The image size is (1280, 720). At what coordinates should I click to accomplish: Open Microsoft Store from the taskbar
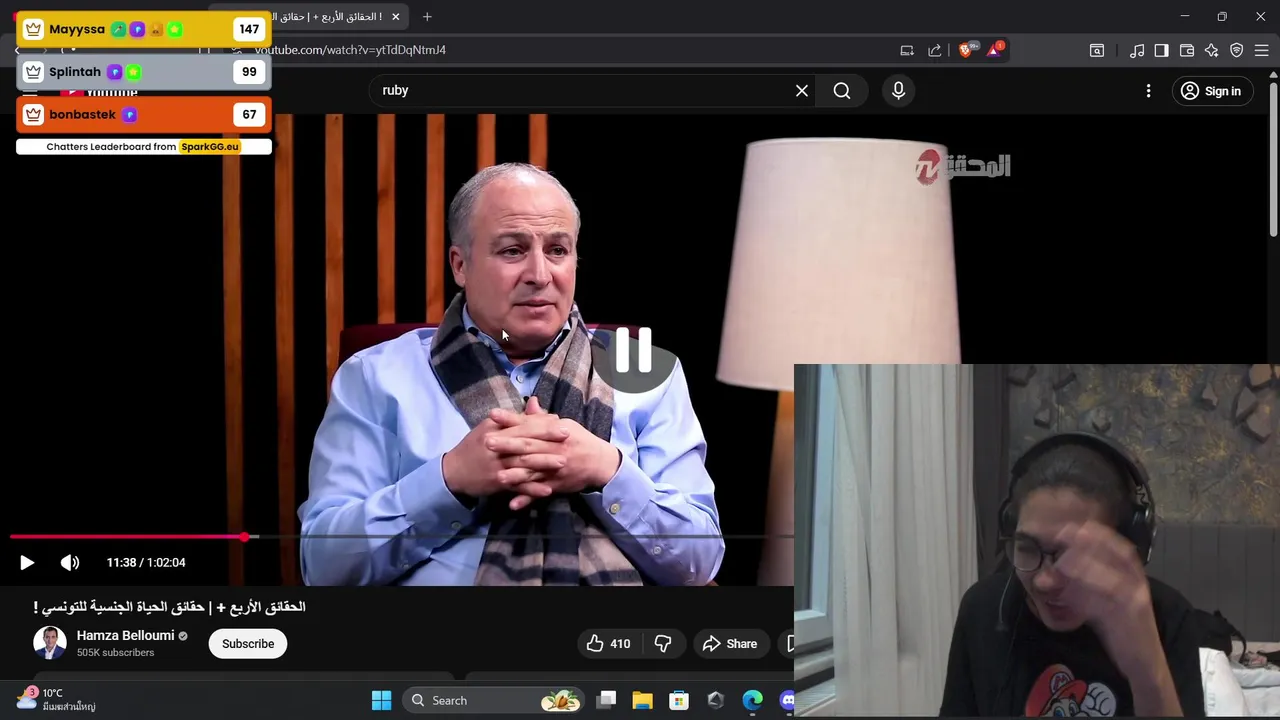(x=679, y=701)
